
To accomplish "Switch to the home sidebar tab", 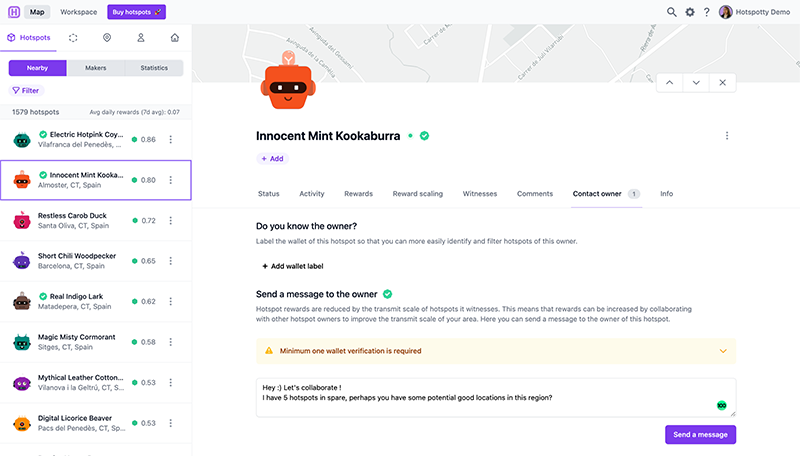I will coord(174,38).
